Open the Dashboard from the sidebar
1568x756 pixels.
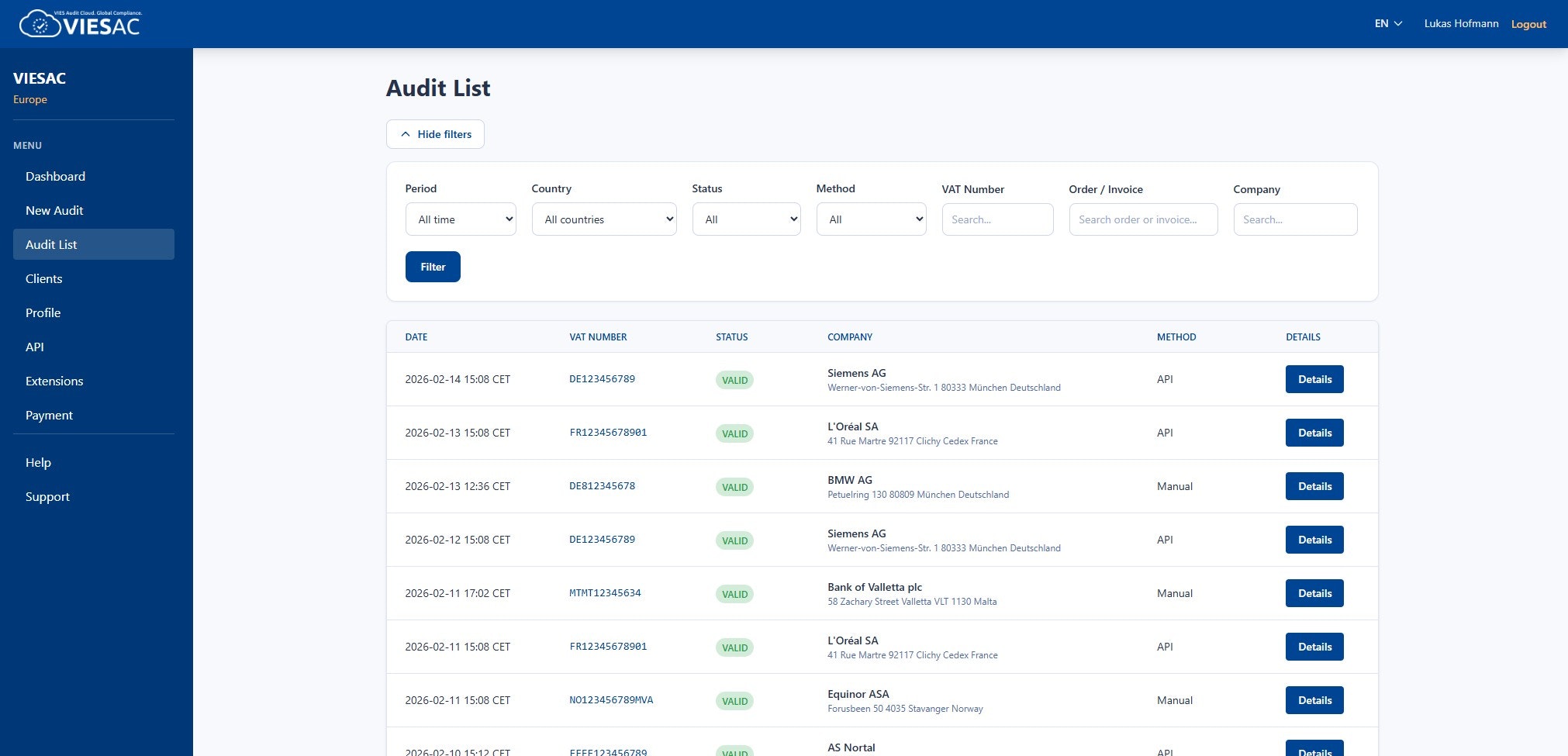pyautogui.click(x=55, y=176)
